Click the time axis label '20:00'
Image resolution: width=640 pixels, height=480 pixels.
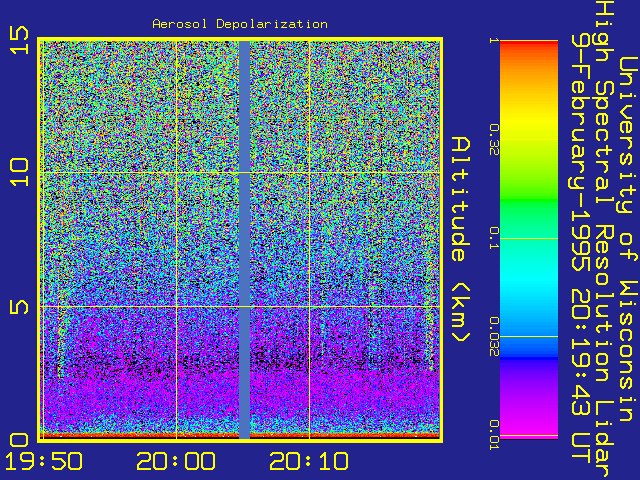click(x=176, y=461)
